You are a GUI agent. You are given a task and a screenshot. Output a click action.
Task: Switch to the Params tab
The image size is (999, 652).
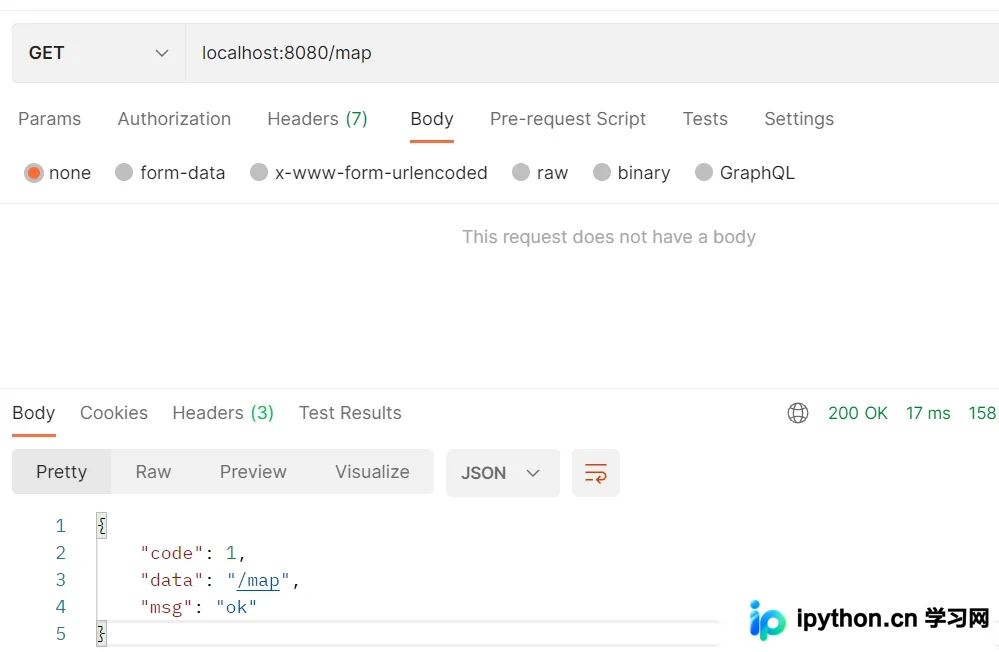50,119
